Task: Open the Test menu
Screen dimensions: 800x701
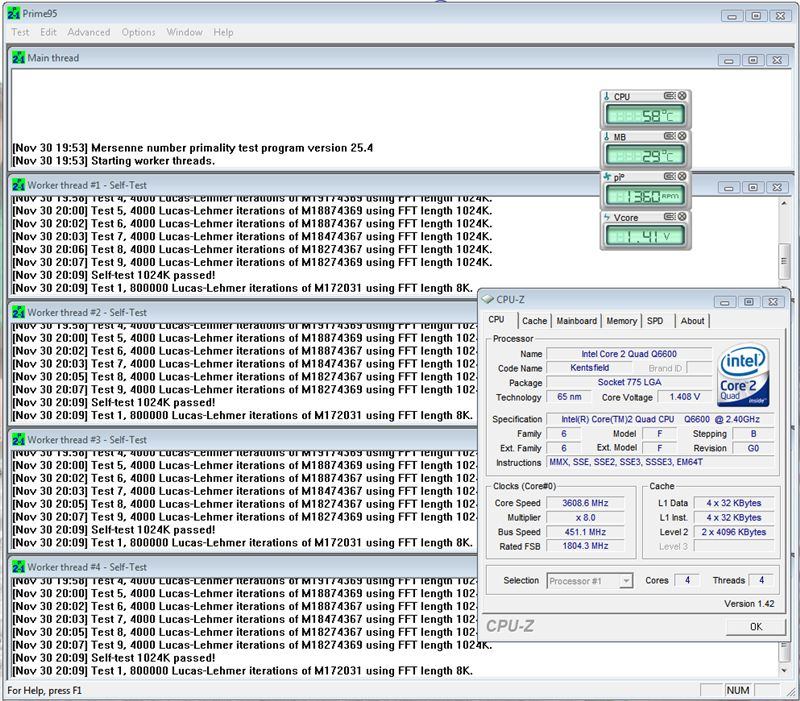Action: (x=20, y=32)
